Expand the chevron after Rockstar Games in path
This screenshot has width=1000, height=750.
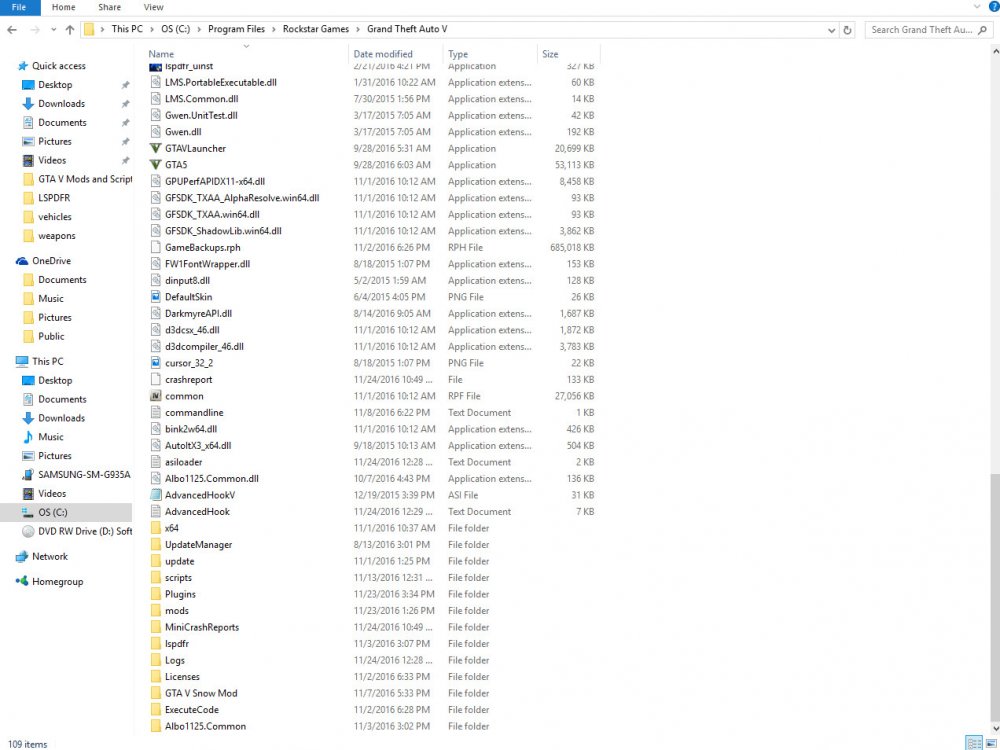[358, 29]
